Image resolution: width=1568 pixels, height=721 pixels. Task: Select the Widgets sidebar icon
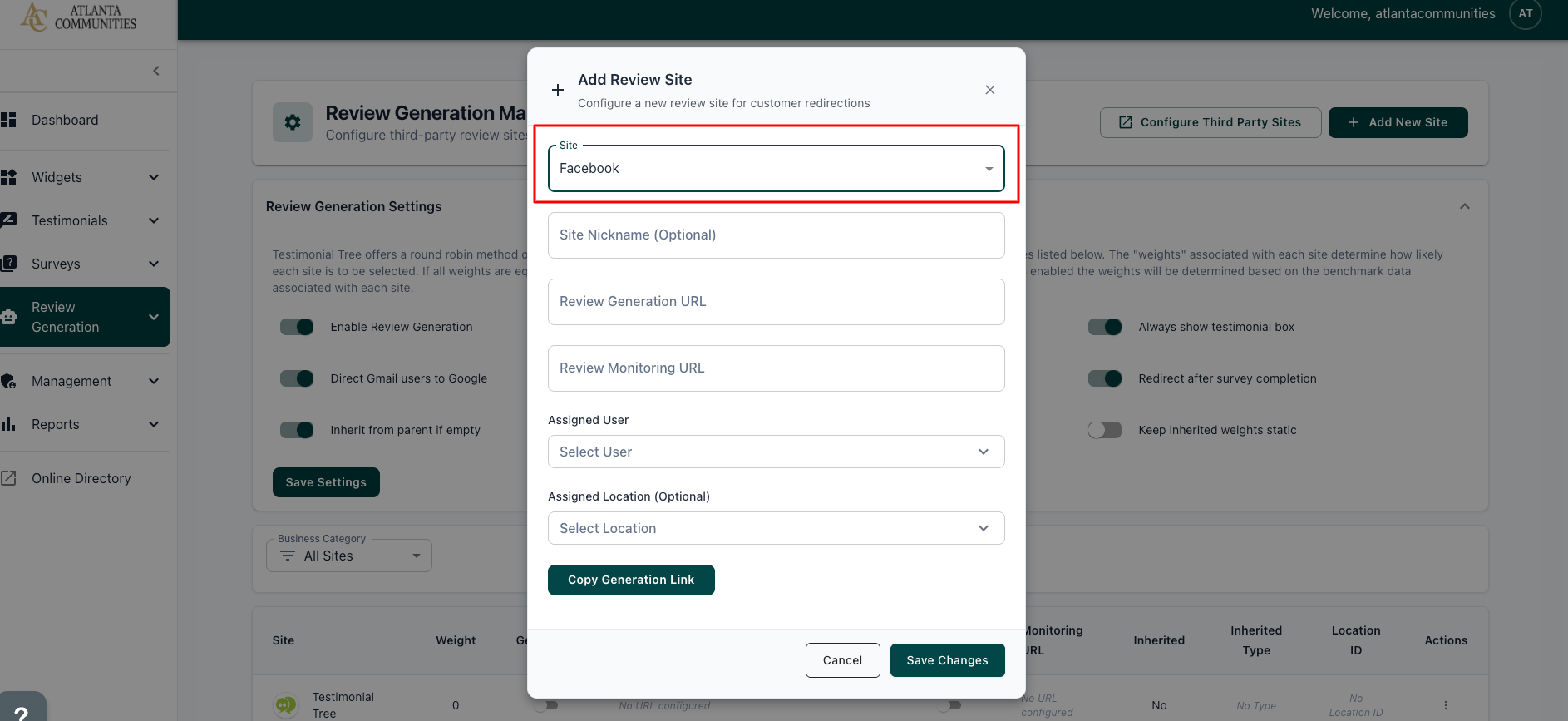point(8,177)
